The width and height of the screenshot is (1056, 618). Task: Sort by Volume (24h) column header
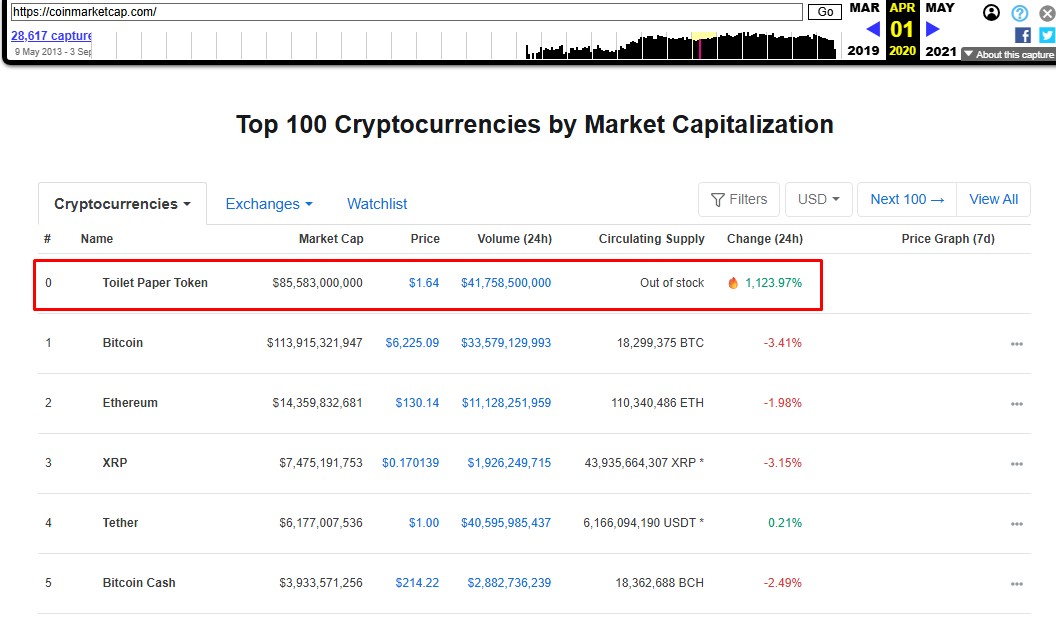click(515, 238)
